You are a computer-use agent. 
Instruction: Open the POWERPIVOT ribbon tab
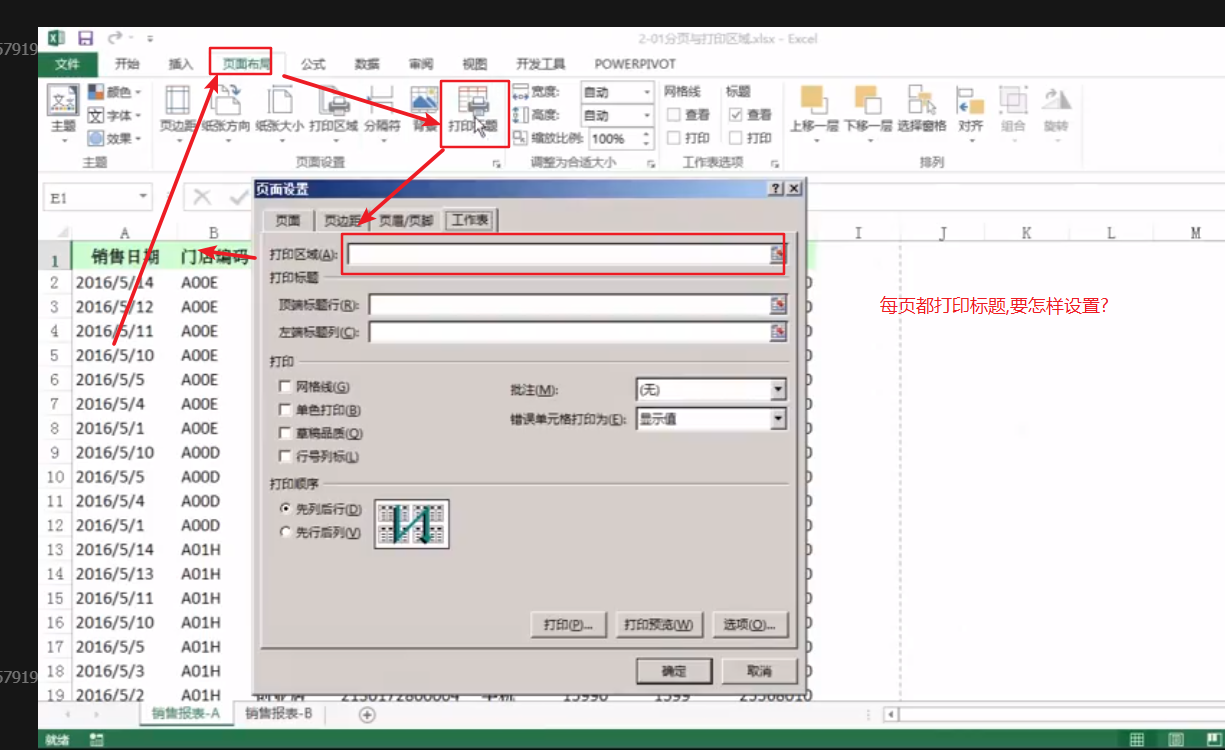[634, 64]
